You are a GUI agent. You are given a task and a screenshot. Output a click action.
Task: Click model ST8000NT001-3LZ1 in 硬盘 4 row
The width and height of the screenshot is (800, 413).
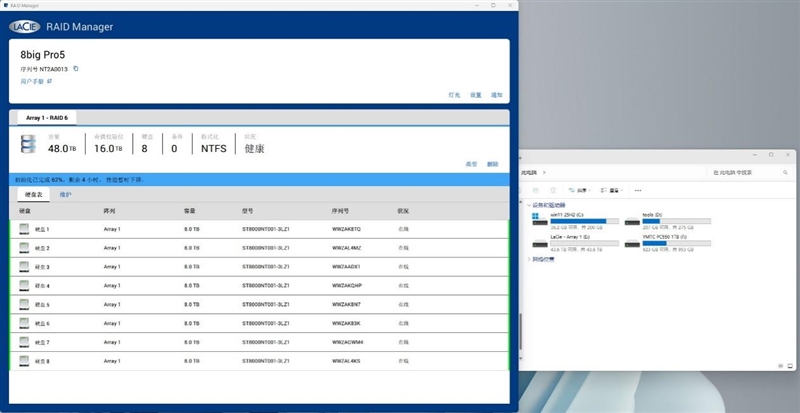266,285
